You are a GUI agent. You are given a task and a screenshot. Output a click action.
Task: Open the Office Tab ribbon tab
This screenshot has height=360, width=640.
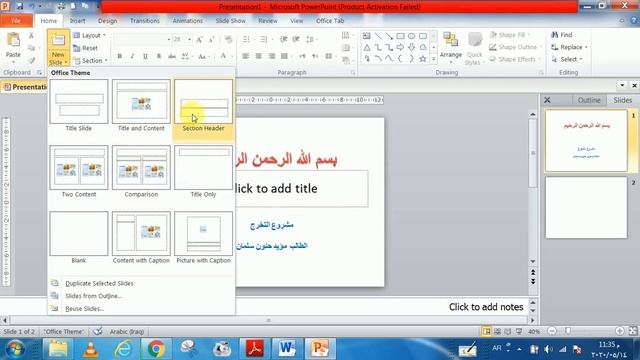pos(330,20)
